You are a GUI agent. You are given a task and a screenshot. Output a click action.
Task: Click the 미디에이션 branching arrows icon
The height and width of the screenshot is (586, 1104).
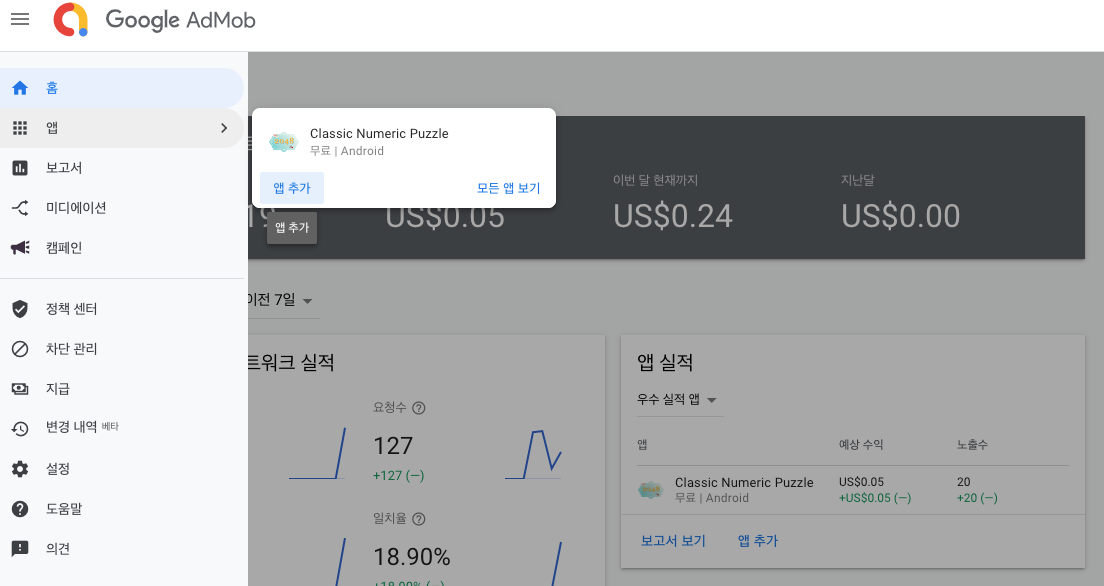[x=20, y=208]
